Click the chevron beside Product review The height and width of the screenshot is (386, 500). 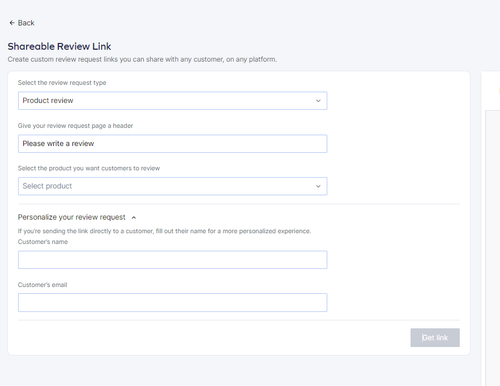pyautogui.click(x=318, y=101)
